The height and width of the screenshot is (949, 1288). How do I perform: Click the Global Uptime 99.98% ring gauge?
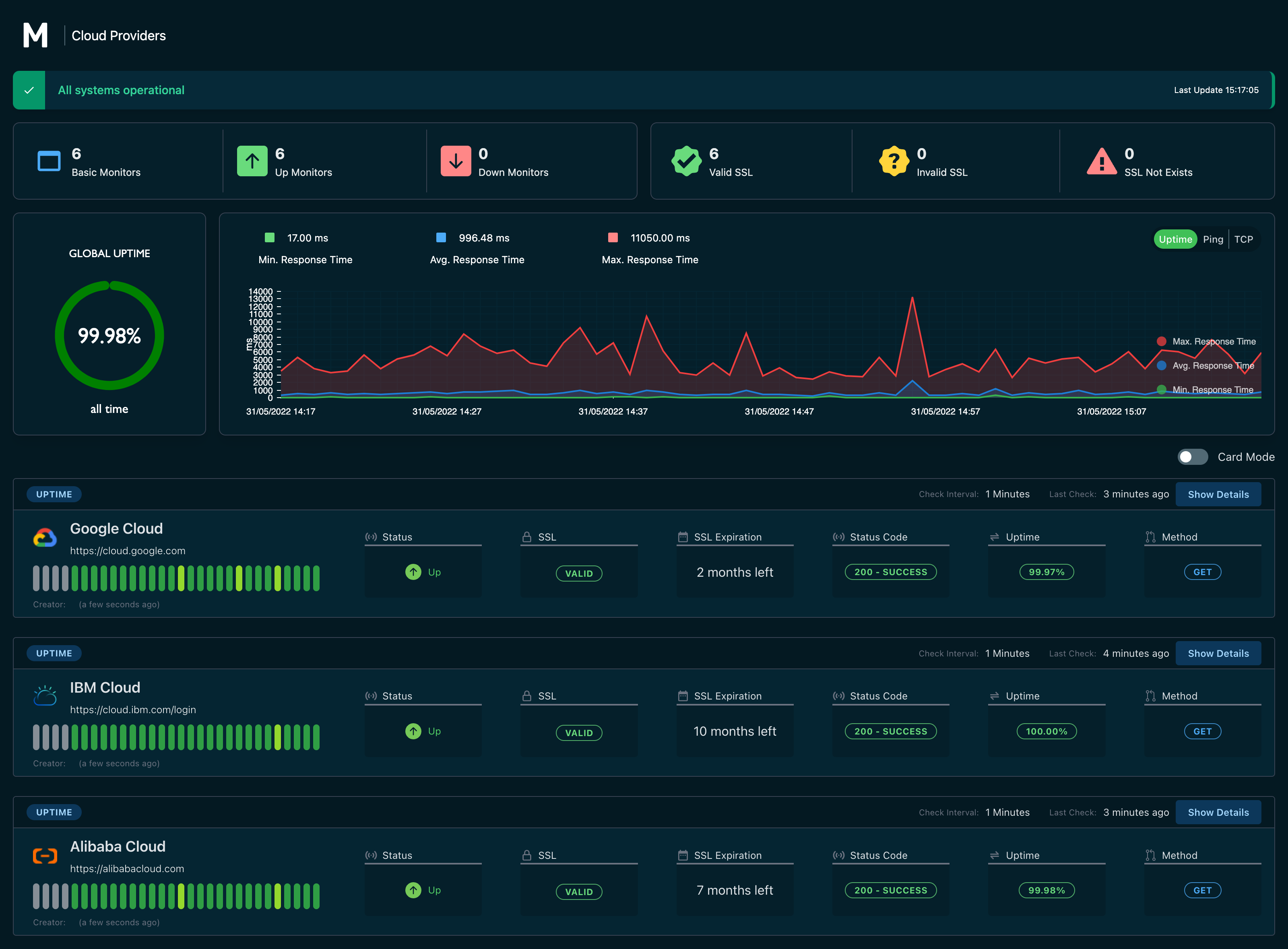coord(109,336)
